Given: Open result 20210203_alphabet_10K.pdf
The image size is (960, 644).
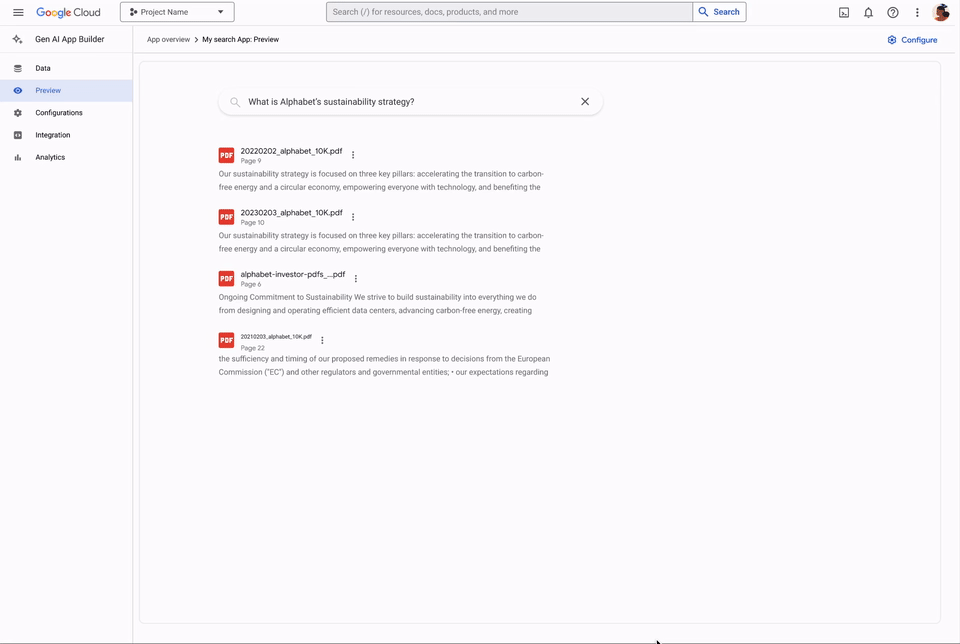Looking at the screenshot, I should tap(276, 337).
